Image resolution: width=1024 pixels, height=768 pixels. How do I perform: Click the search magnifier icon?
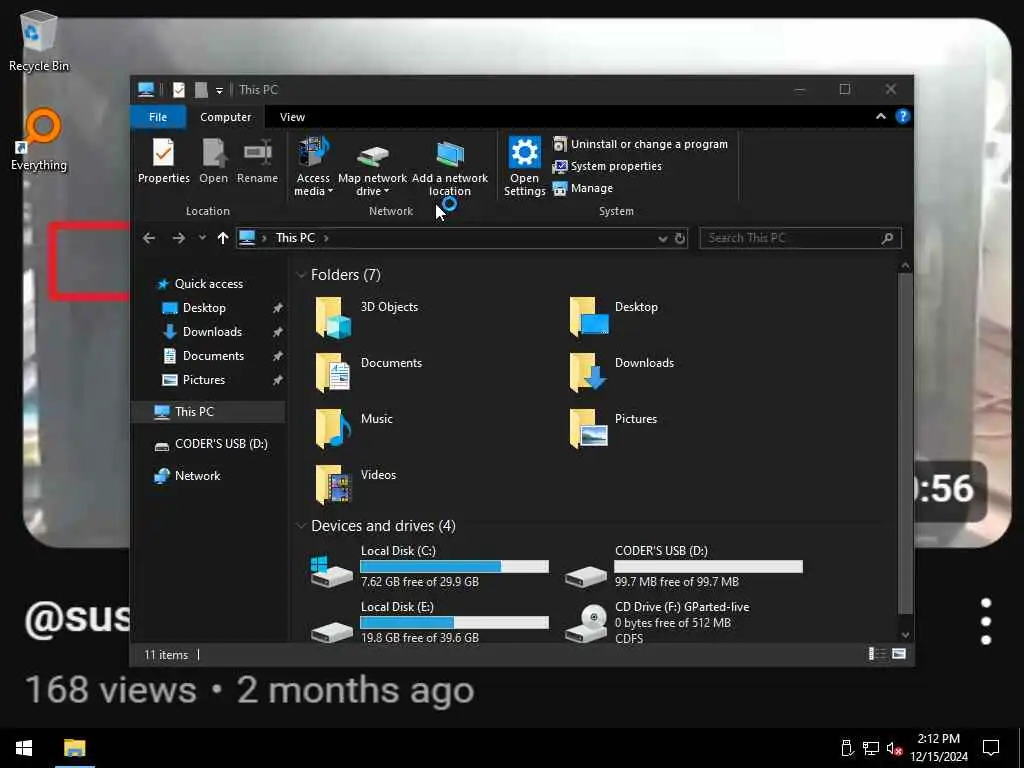coord(887,238)
